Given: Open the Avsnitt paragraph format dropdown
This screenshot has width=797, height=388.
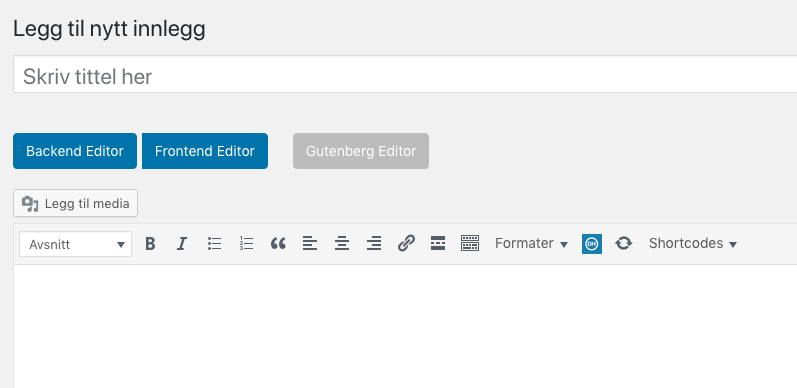Looking at the screenshot, I should (x=76, y=245).
